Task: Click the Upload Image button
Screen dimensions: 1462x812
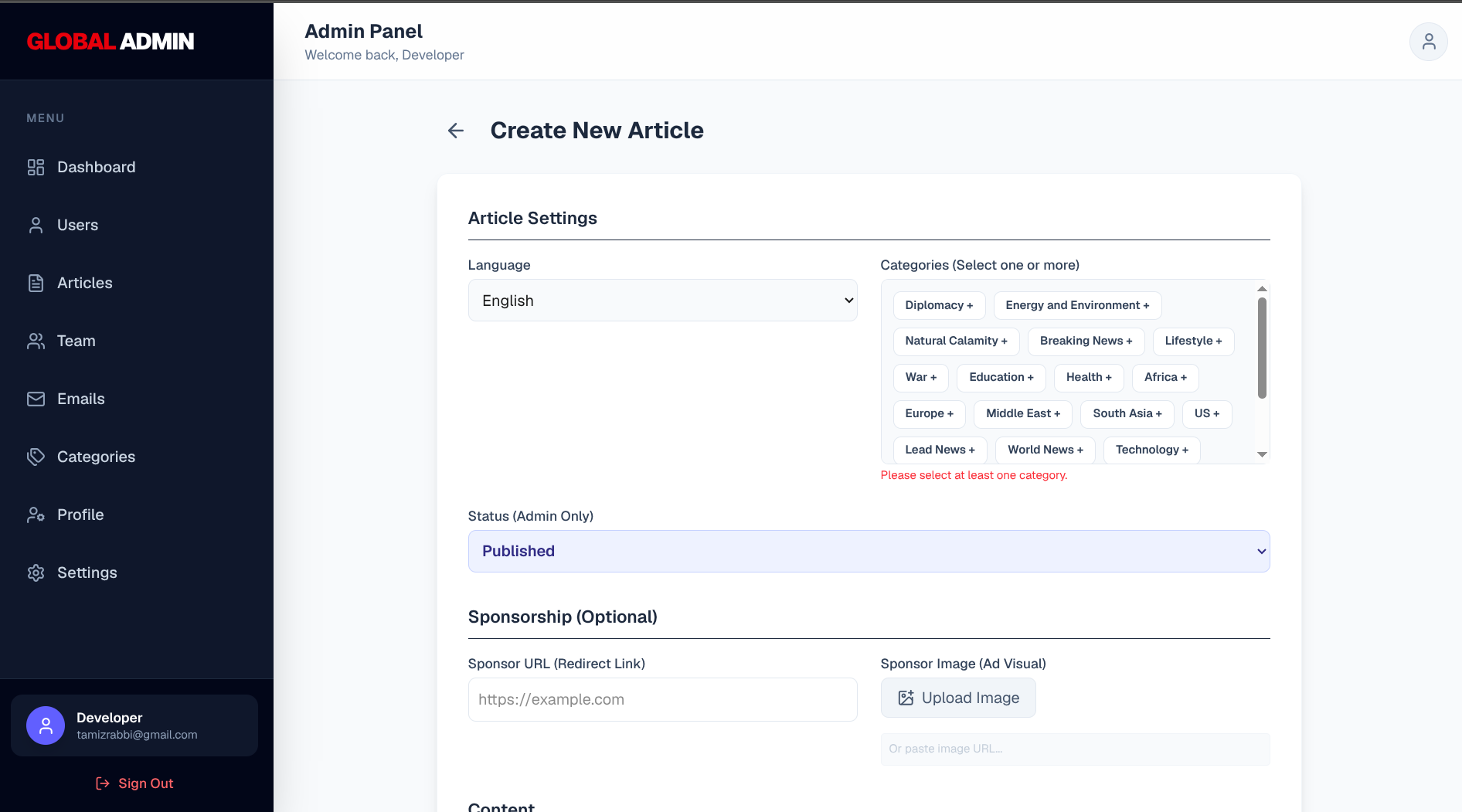Action: pyautogui.click(x=958, y=698)
